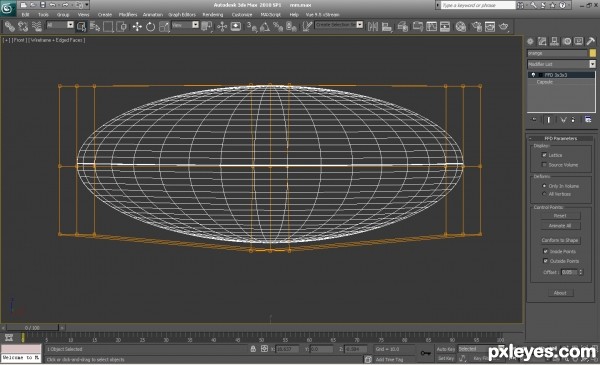Open the Modifiers menu
600x365 pixels.
128,15
